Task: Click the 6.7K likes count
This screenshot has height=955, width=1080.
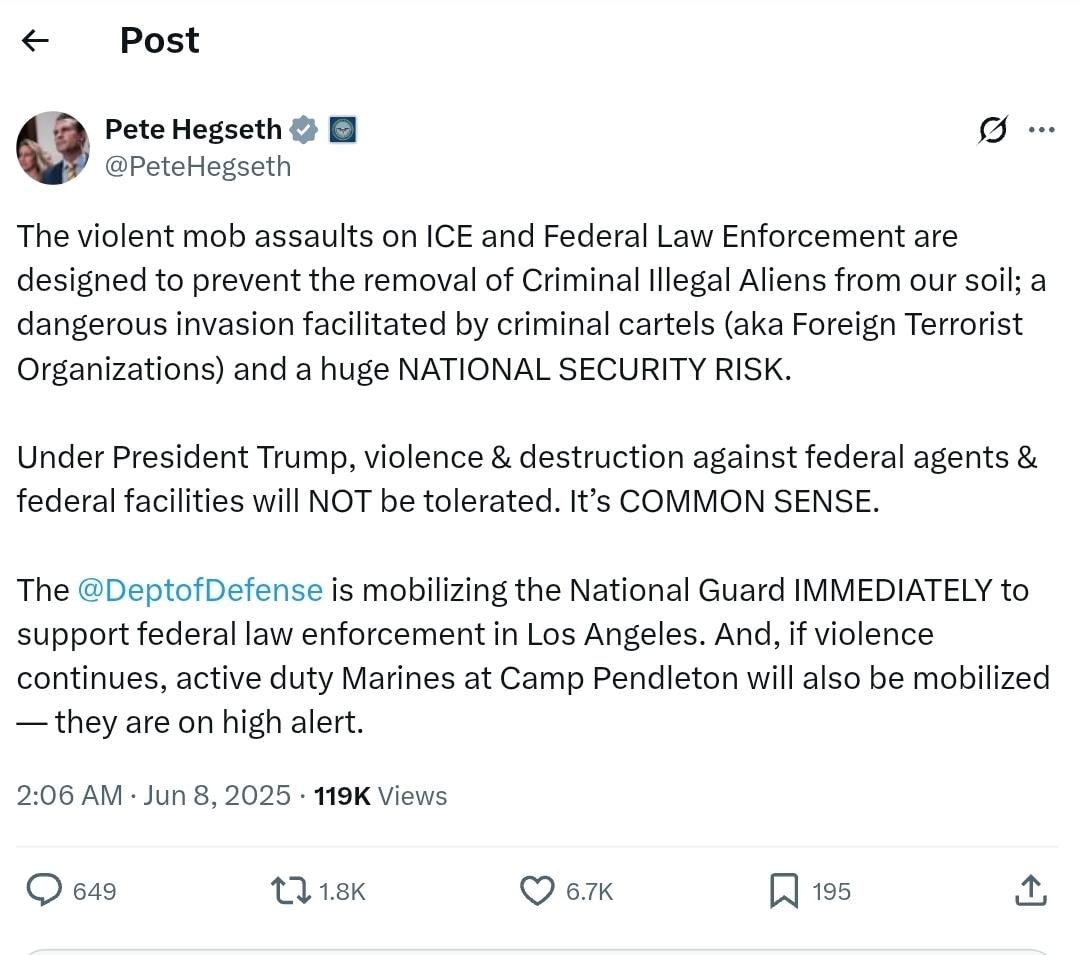Action: (589, 891)
